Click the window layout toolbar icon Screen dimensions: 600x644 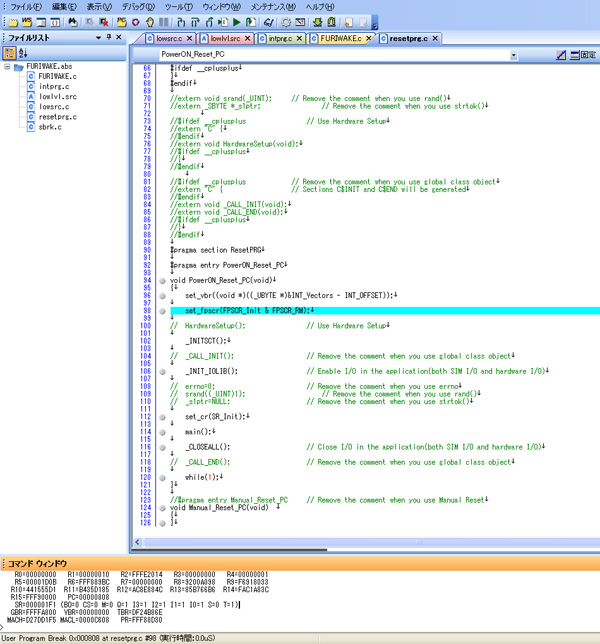(x=41, y=22)
